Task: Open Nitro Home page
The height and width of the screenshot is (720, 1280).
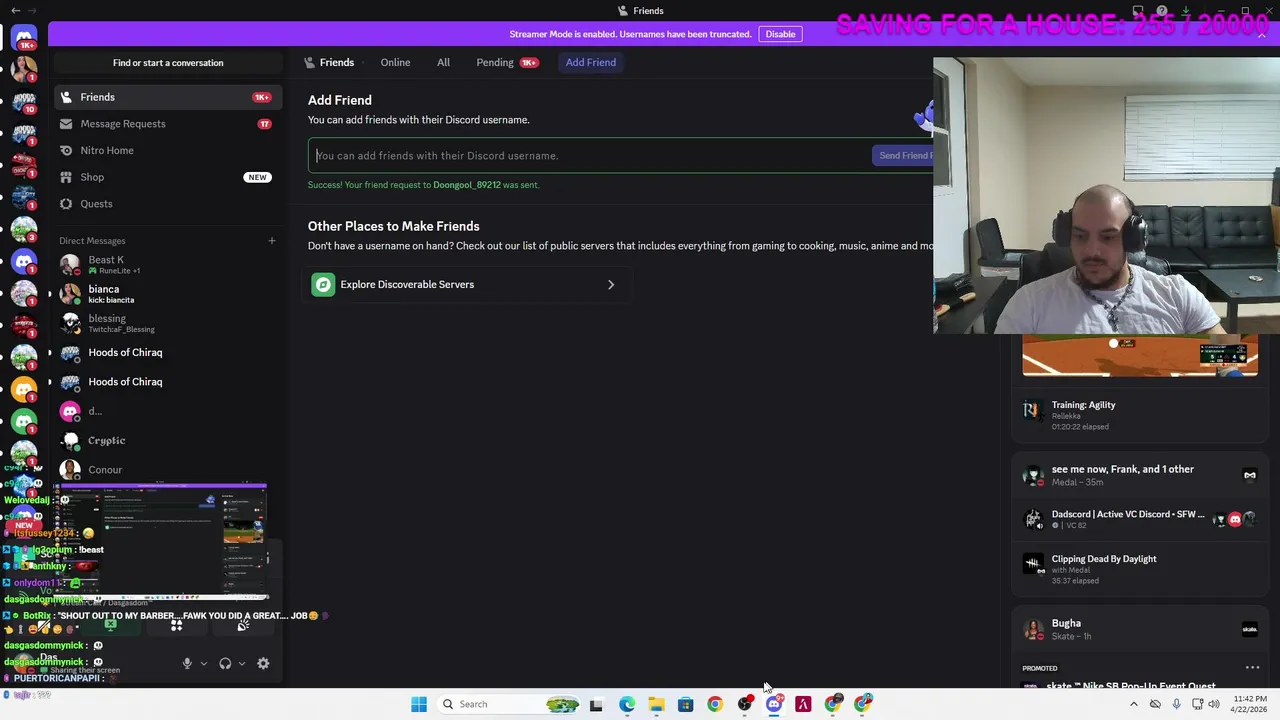Action: click(x=167, y=150)
